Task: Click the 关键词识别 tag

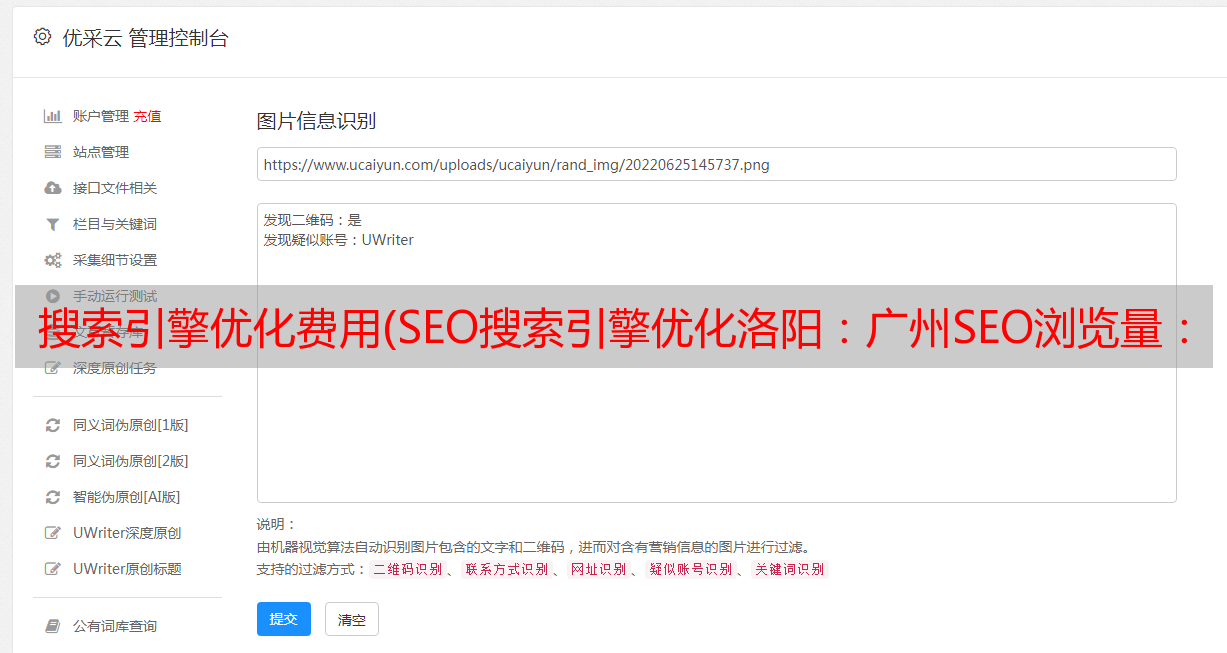Action: pyautogui.click(x=790, y=569)
